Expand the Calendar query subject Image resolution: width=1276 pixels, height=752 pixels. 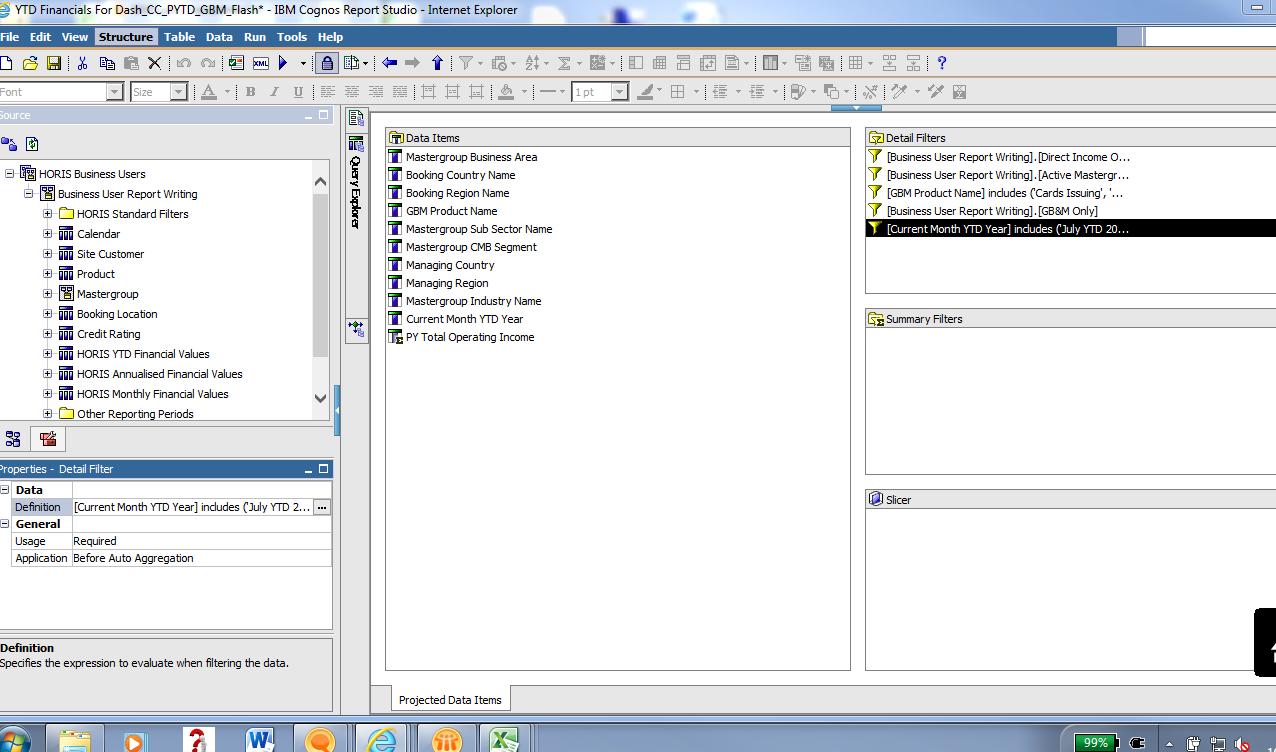click(x=48, y=234)
